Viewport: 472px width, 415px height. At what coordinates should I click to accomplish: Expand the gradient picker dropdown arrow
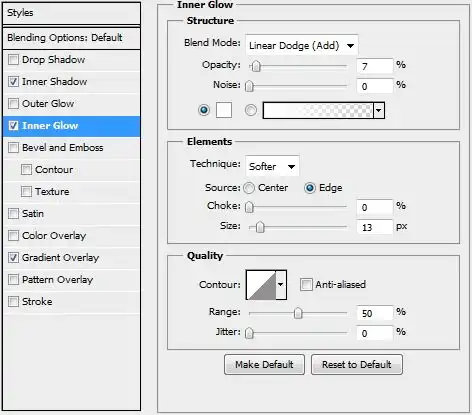[x=379, y=110]
